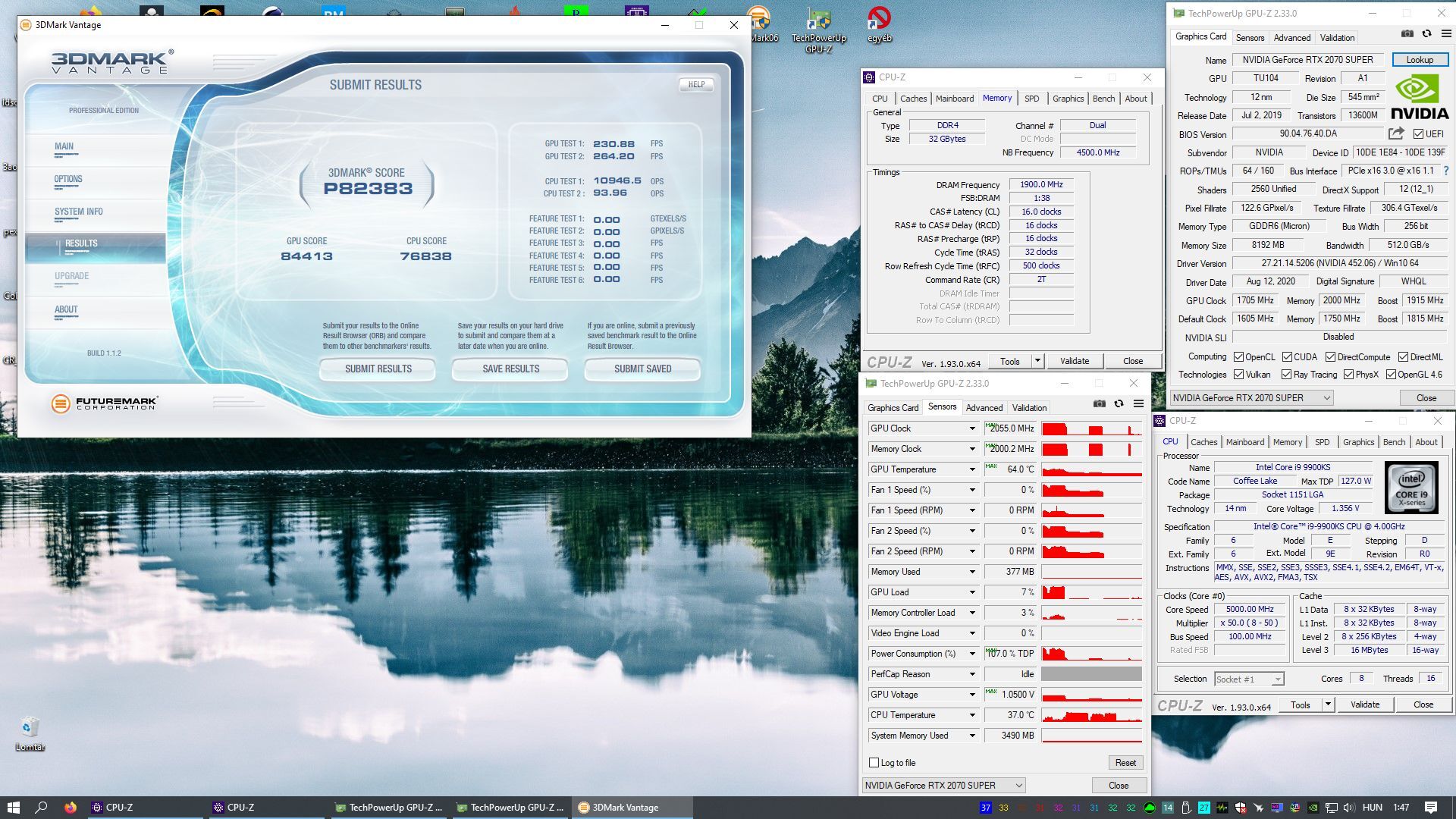Open the network icon in the system tray
The width and height of the screenshot is (1456, 819).
pyautogui.click(x=1332, y=808)
